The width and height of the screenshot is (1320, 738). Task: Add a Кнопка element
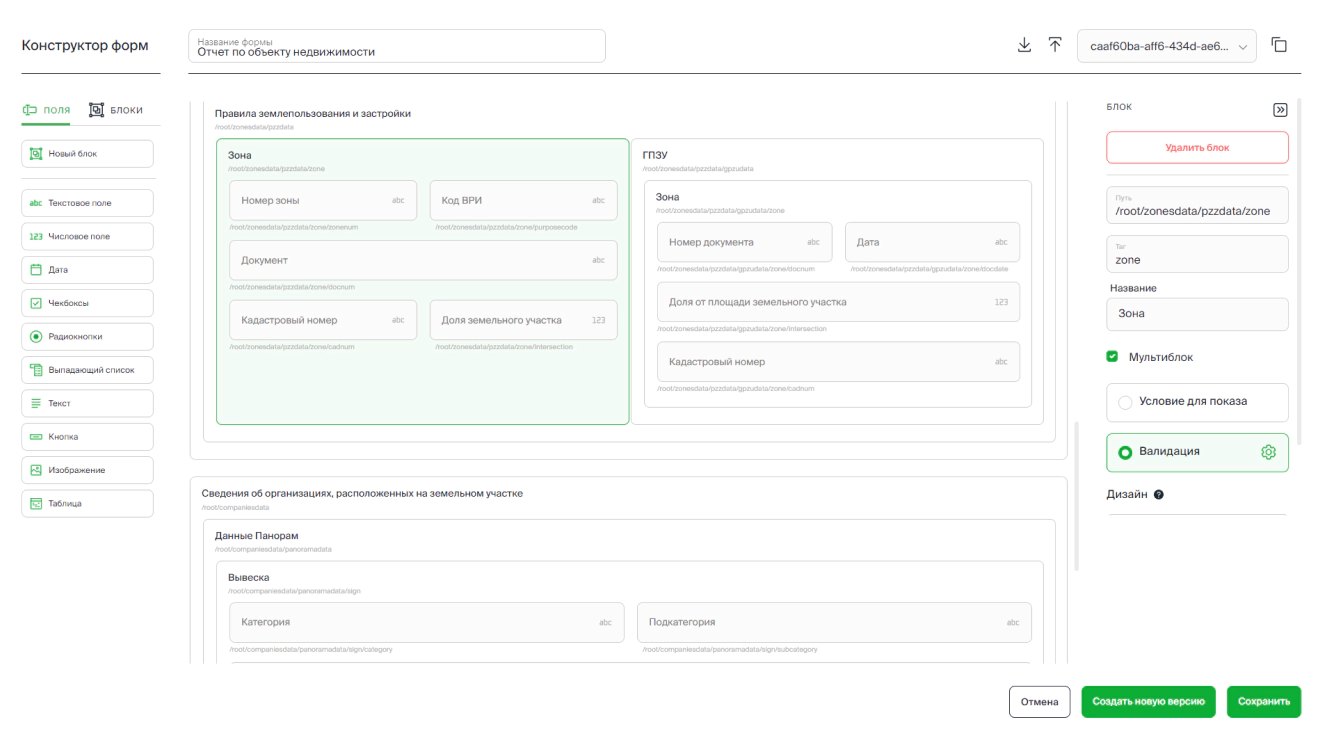87,437
